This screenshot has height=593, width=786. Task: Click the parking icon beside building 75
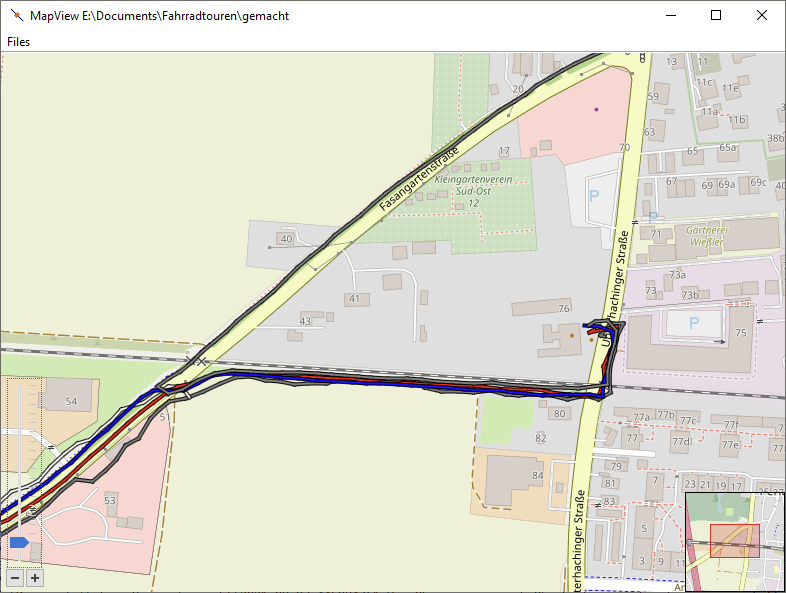pyautogui.click(x=696, y=324)
